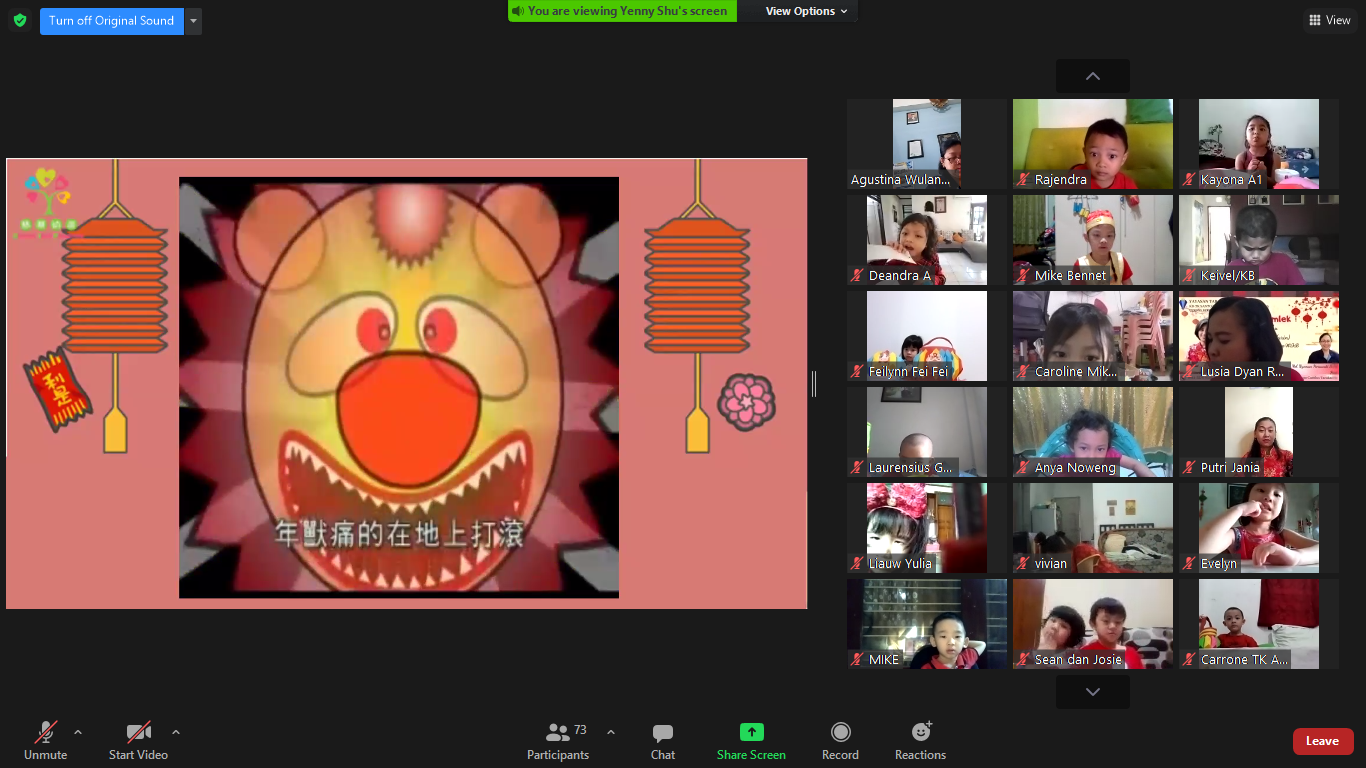1366x768 pixels.
Task: Click muted mic icon on Carrone TK tile
Action: (x=1190, y=660)
